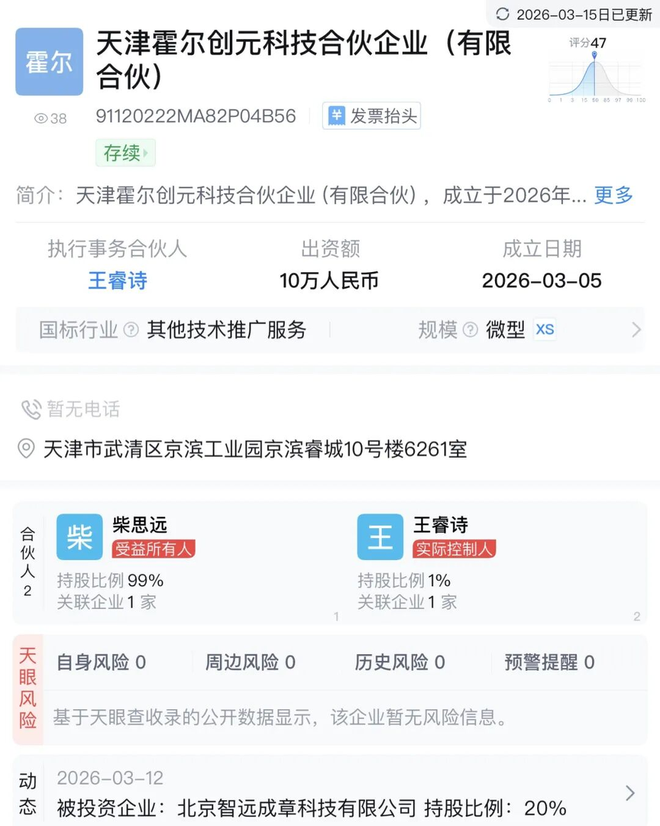660x826 pixels.
Task: Expand industry and scale row chevron
Action: pyautogui.click(x=636, y=330)
